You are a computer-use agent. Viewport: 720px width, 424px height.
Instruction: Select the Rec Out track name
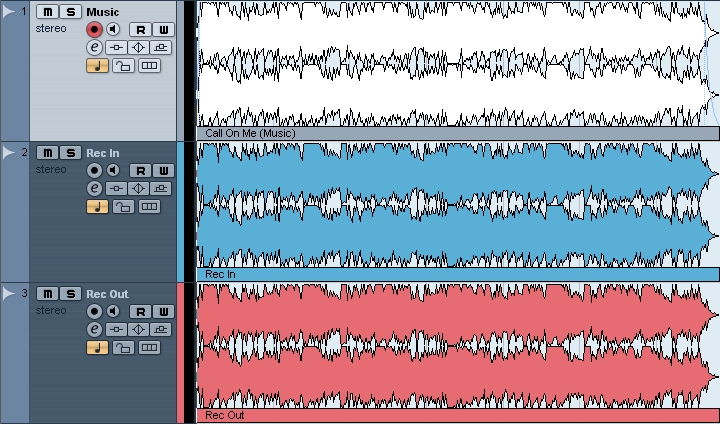(107, 294)
